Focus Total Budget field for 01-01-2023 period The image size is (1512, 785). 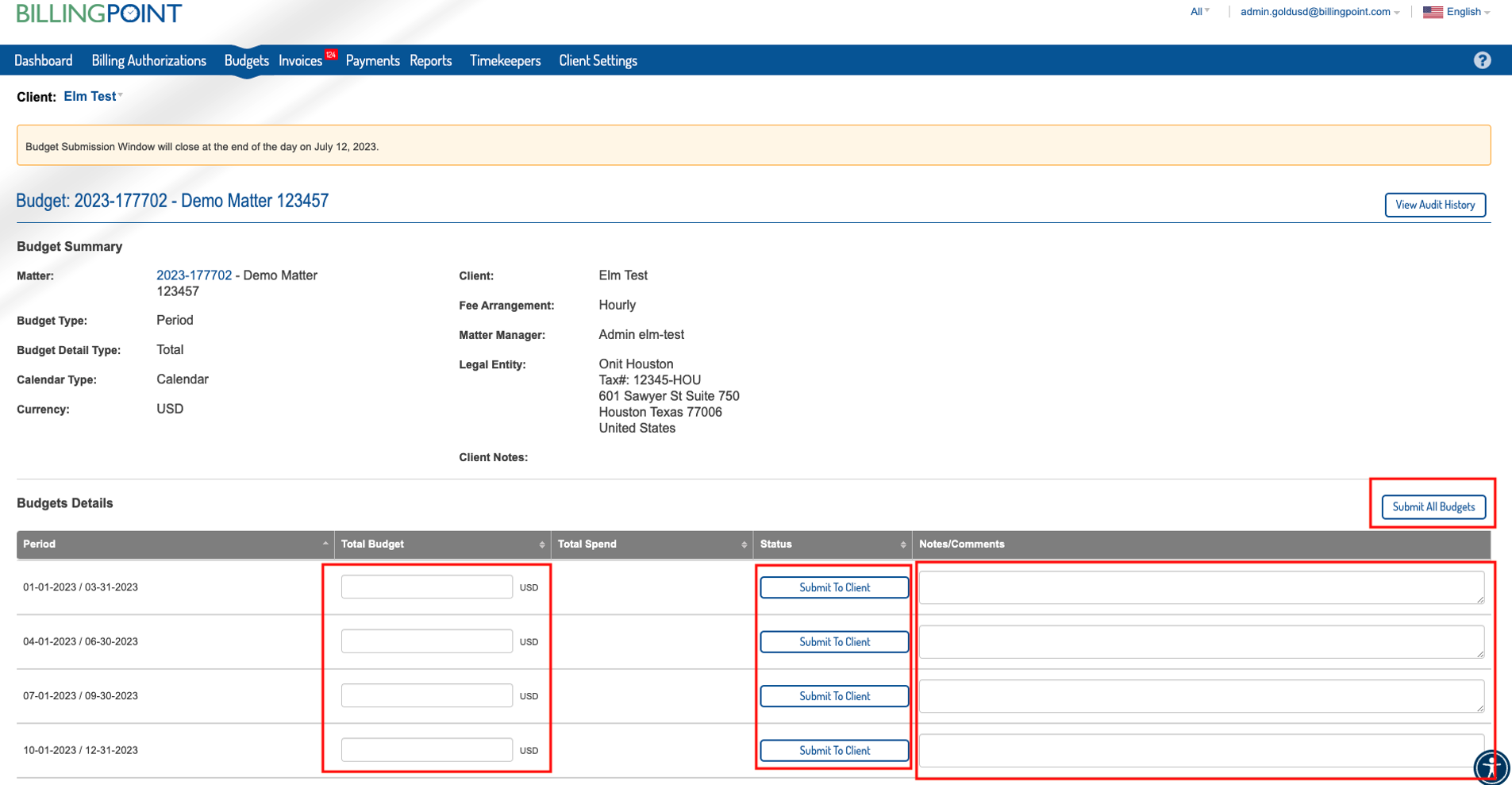427,587
